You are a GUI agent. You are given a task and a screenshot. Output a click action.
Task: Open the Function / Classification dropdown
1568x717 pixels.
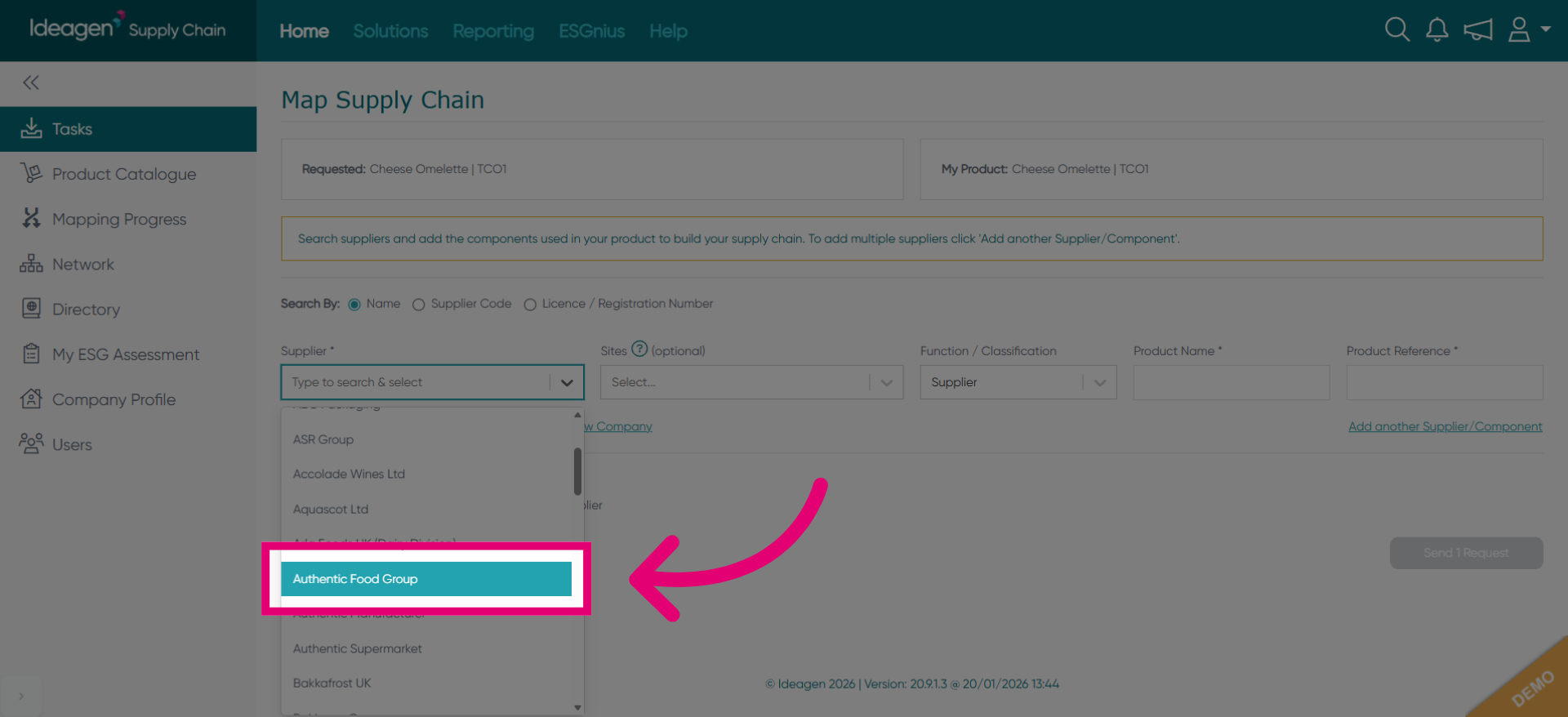click(1018, 382)
